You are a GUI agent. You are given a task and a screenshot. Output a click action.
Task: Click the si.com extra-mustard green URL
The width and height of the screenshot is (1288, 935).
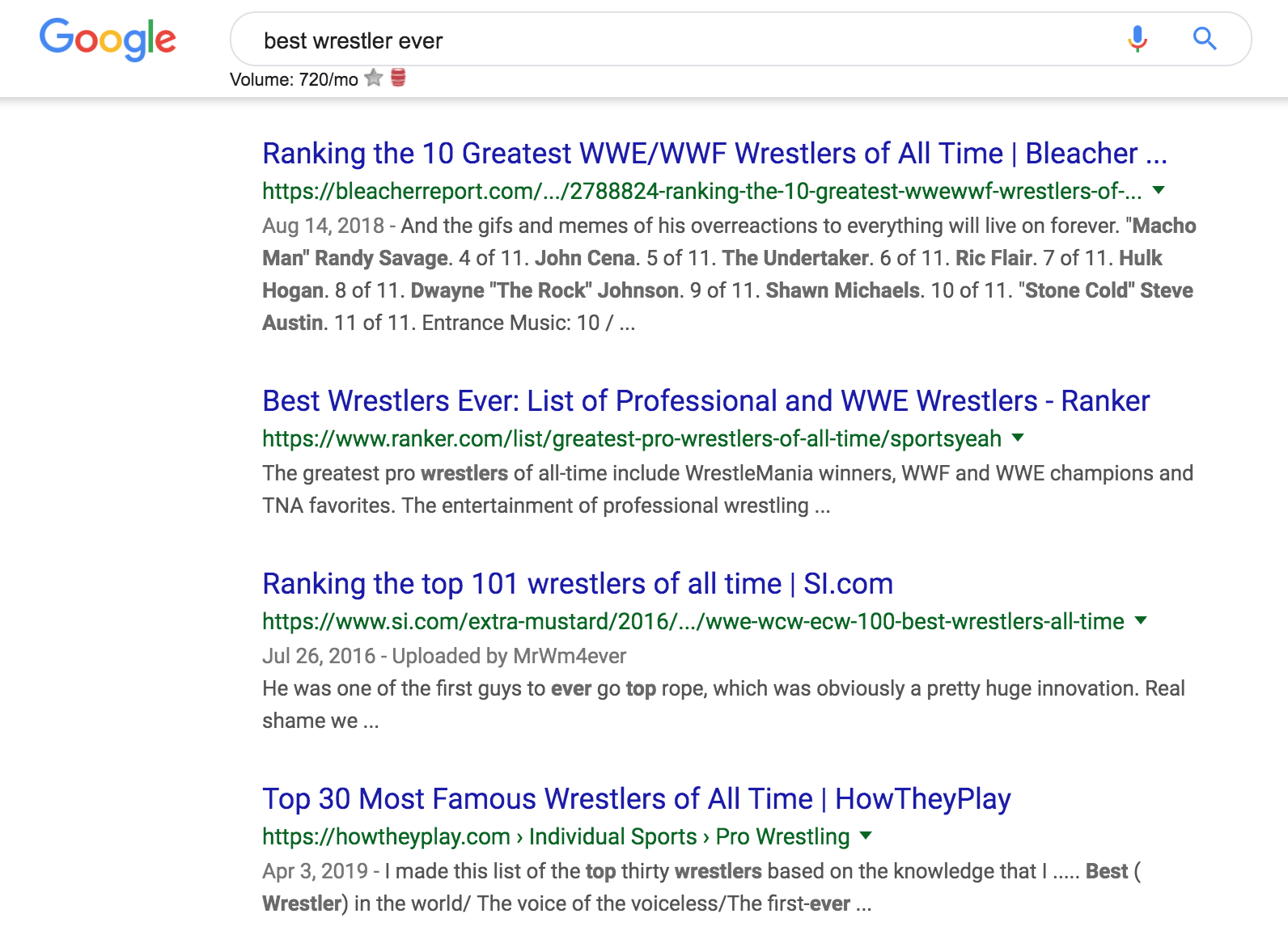(693, 621)
